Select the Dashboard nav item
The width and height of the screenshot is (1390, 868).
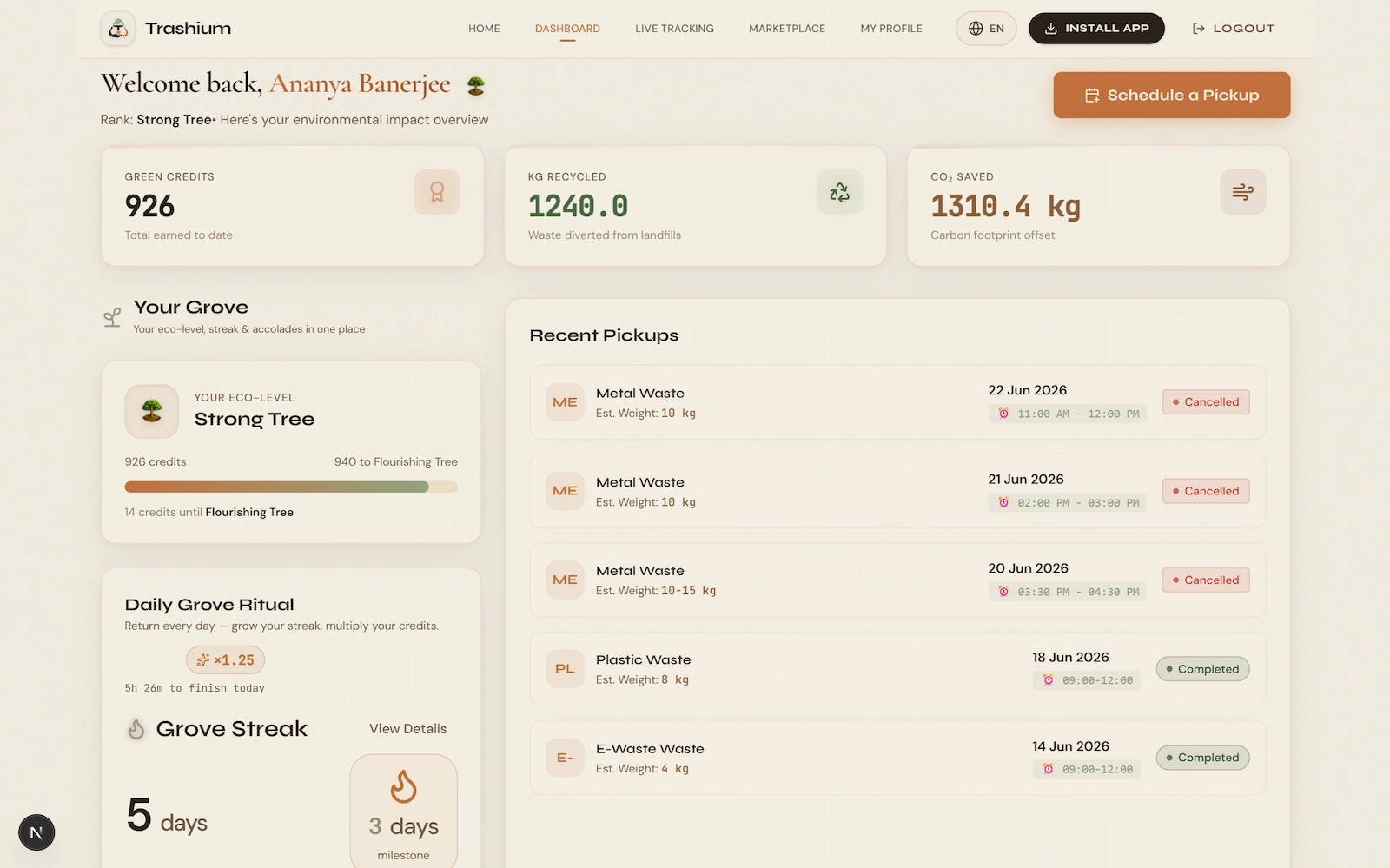pyautogui.click(x=567, y=29)
